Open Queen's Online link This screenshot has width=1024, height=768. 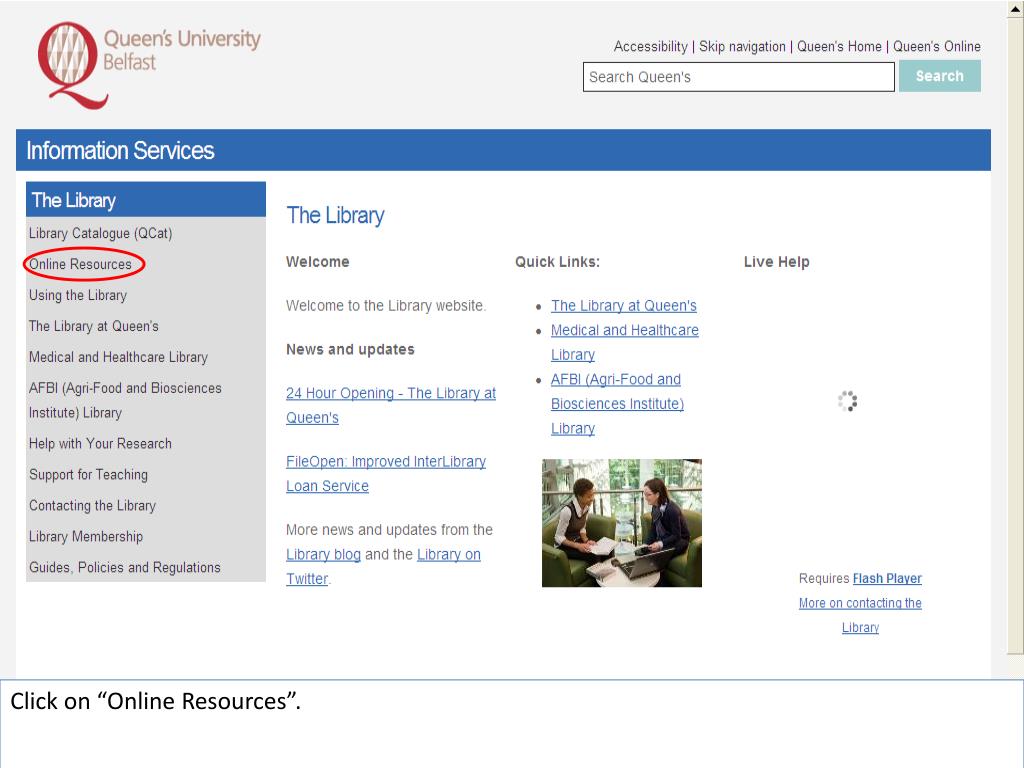pyautogui.click(x=936, y=46)
